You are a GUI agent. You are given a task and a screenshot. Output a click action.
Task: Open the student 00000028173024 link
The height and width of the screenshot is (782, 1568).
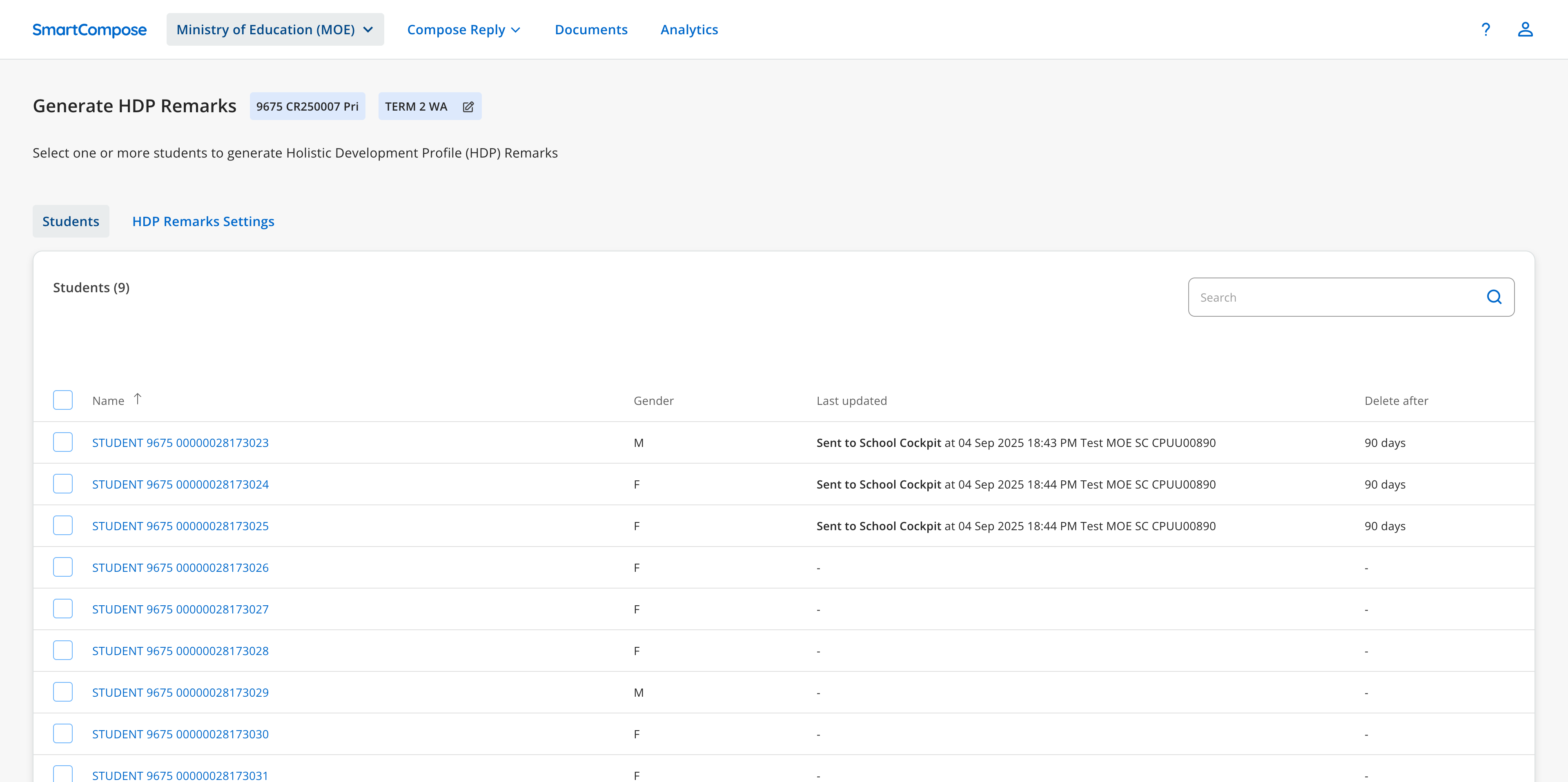tap(180, 484)
